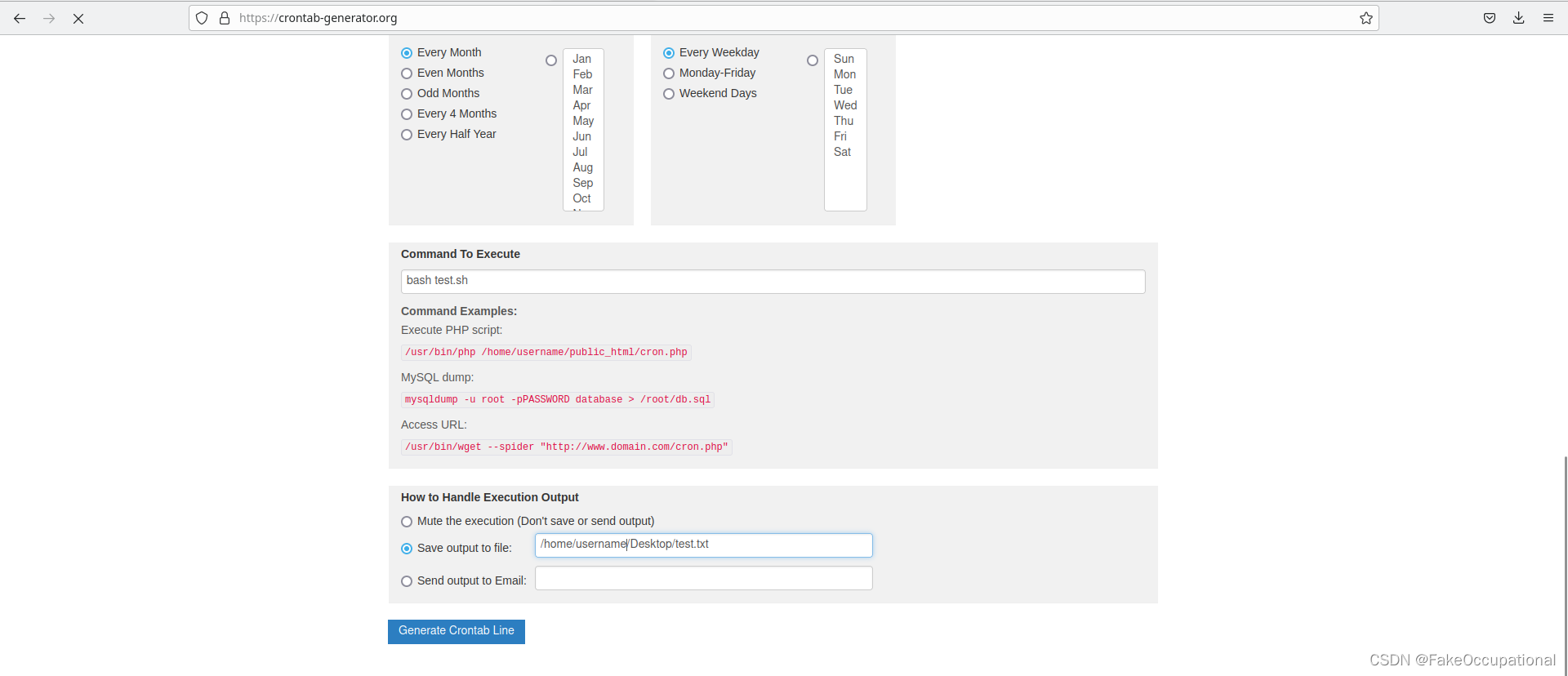
Task: Open the browser downloads panel
Action: point(1519,18)
